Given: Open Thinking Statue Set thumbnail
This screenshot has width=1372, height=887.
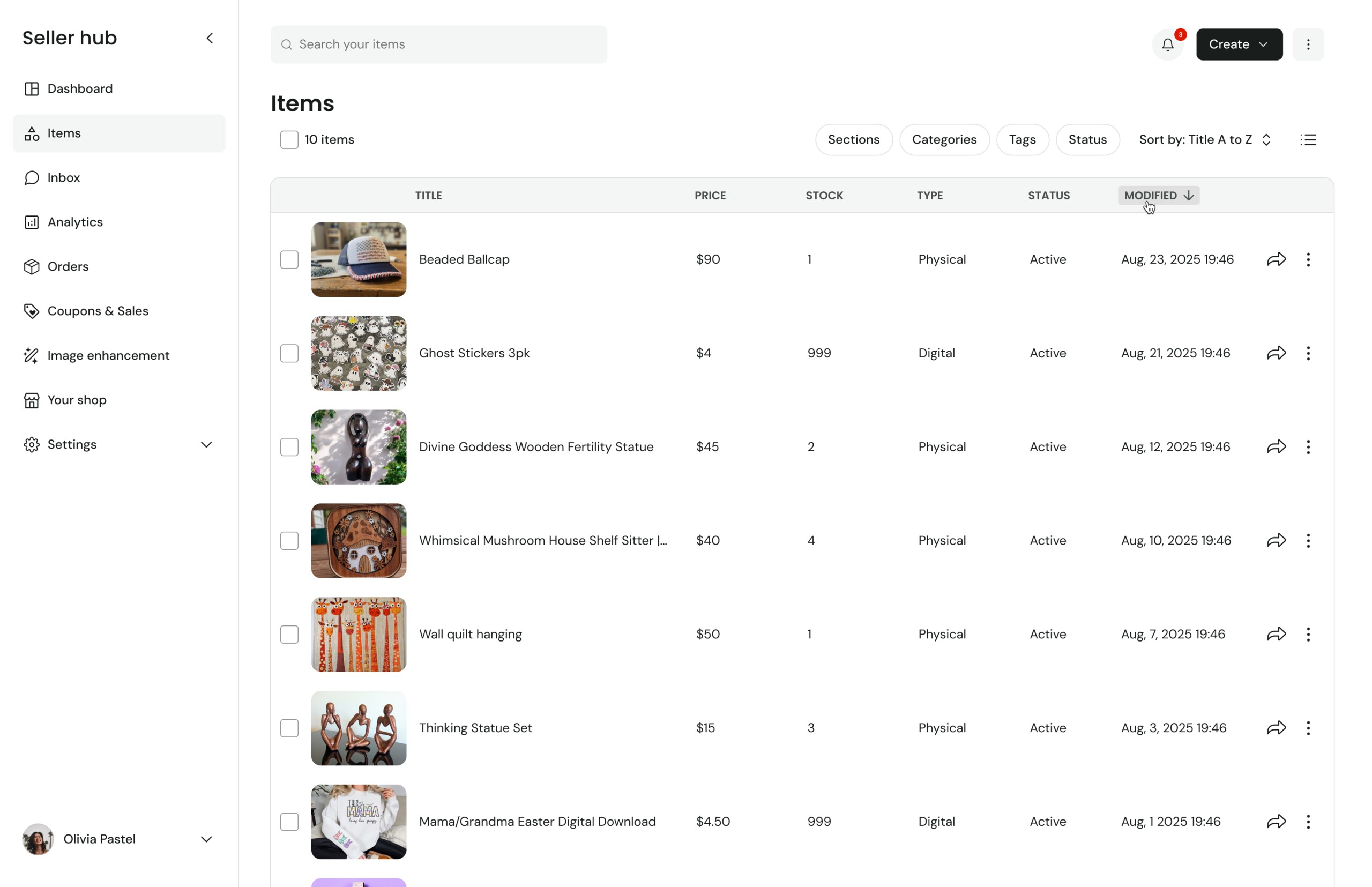Looking at the screenshot, I should click(358, 728).
